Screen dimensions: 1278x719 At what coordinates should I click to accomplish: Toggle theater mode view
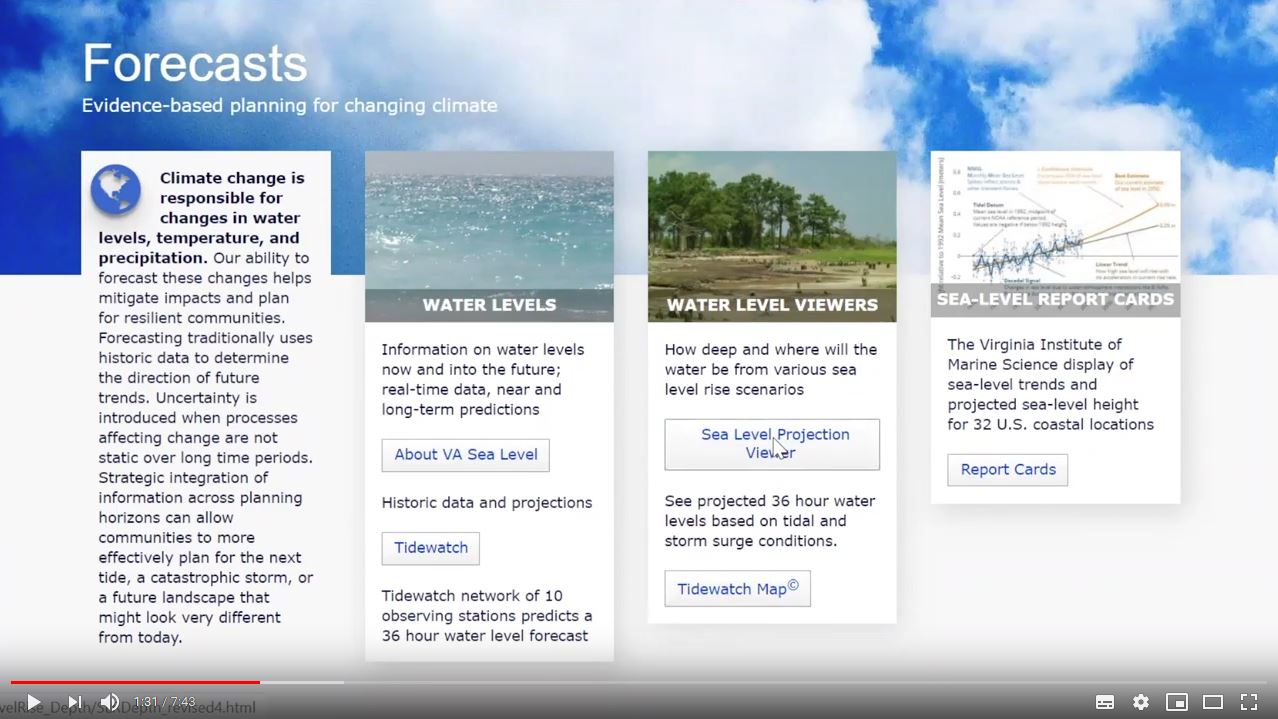coord(1213,702)
